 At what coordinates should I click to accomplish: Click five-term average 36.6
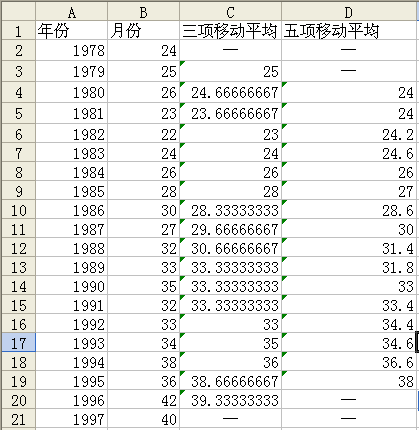pyautogui.click(x=350, y=362)
